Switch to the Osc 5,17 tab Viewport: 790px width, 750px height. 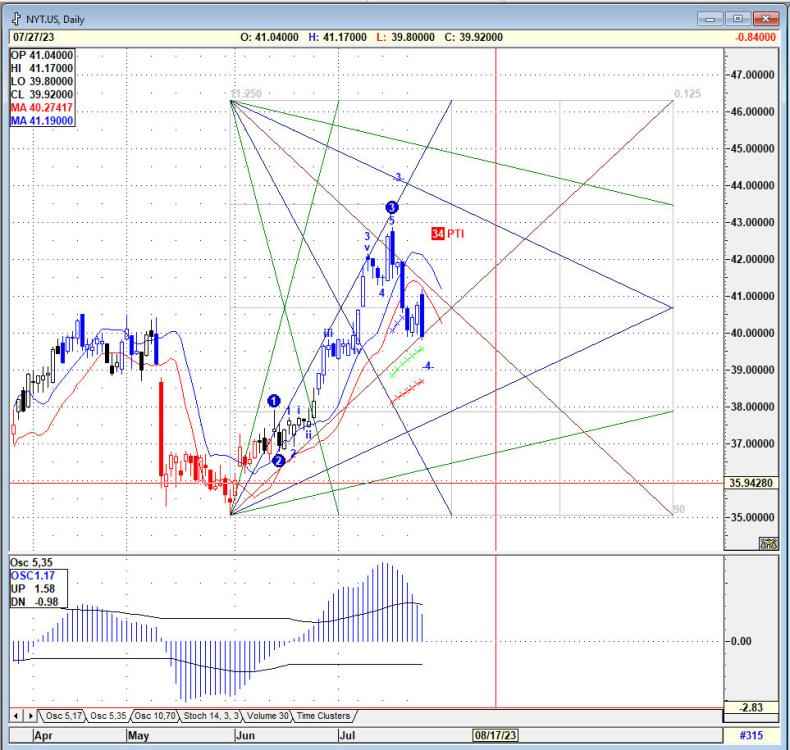pyautogui.click(x=62, y=715)
